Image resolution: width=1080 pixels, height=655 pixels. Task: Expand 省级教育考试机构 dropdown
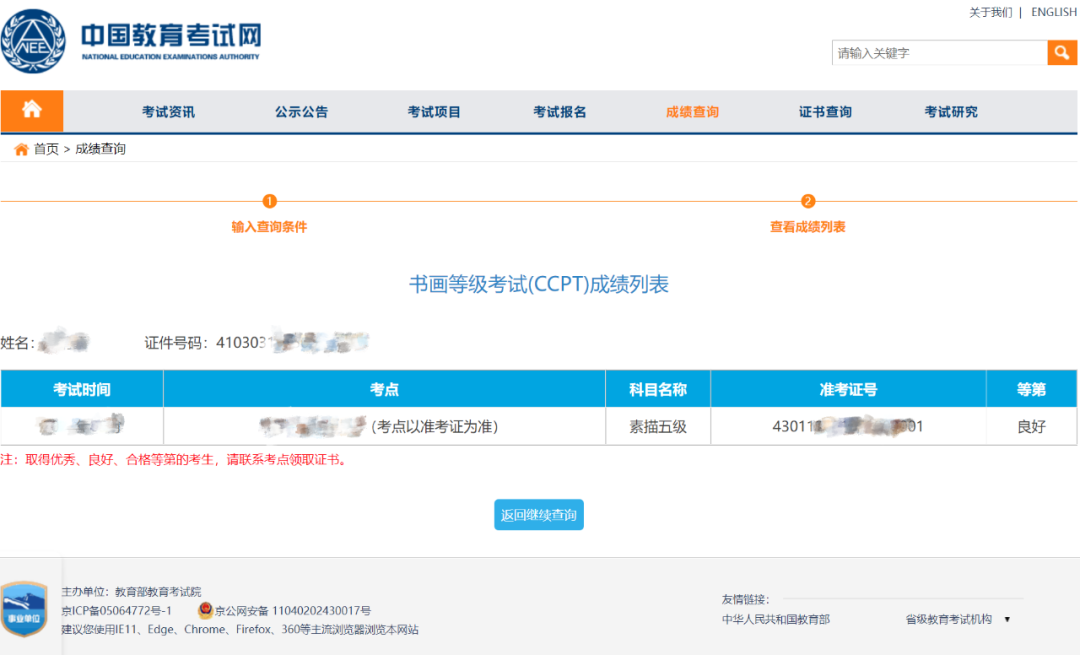(958, 619)
